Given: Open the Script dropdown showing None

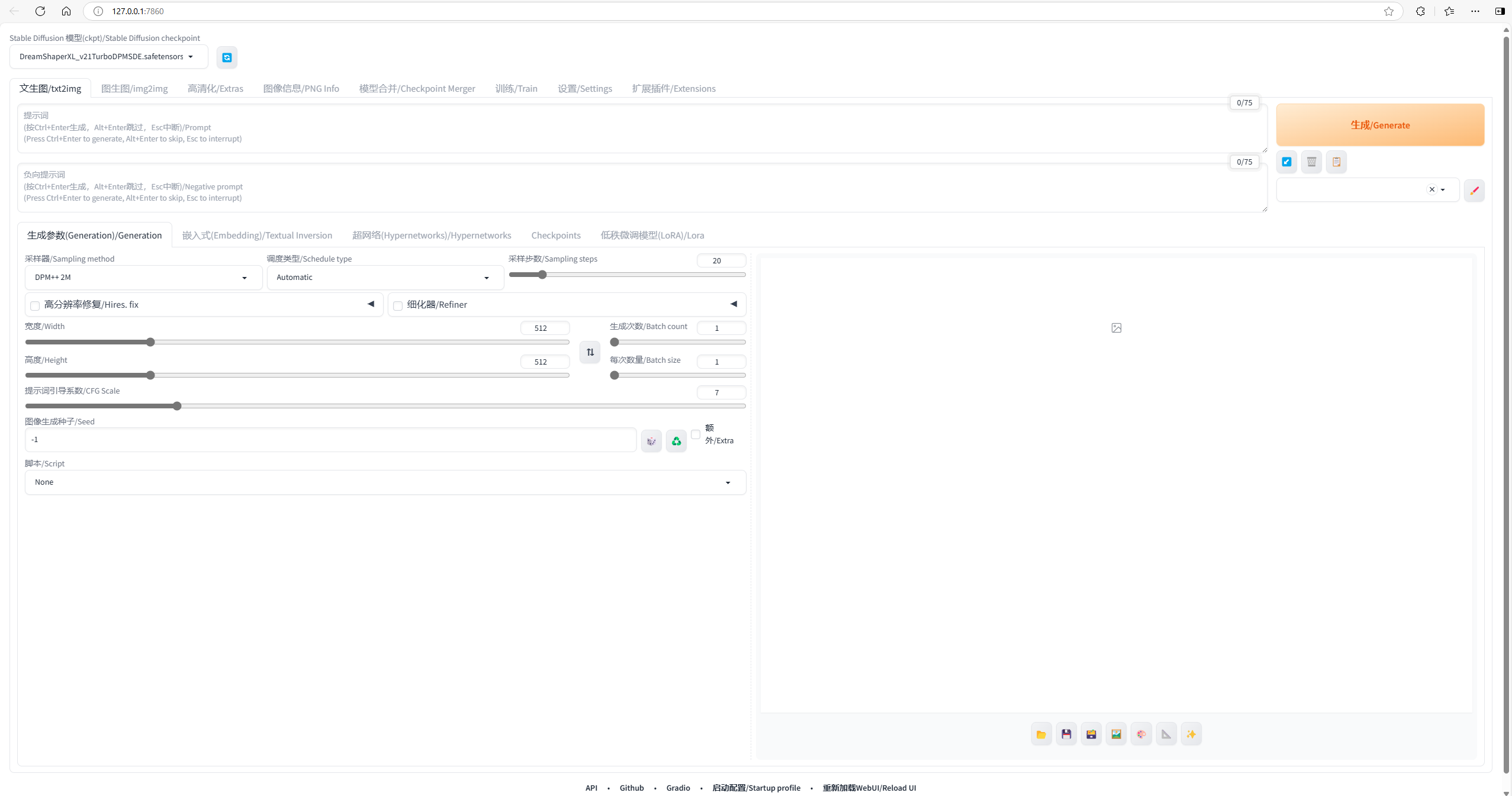Looking at the screenshot, I should 385,482.
